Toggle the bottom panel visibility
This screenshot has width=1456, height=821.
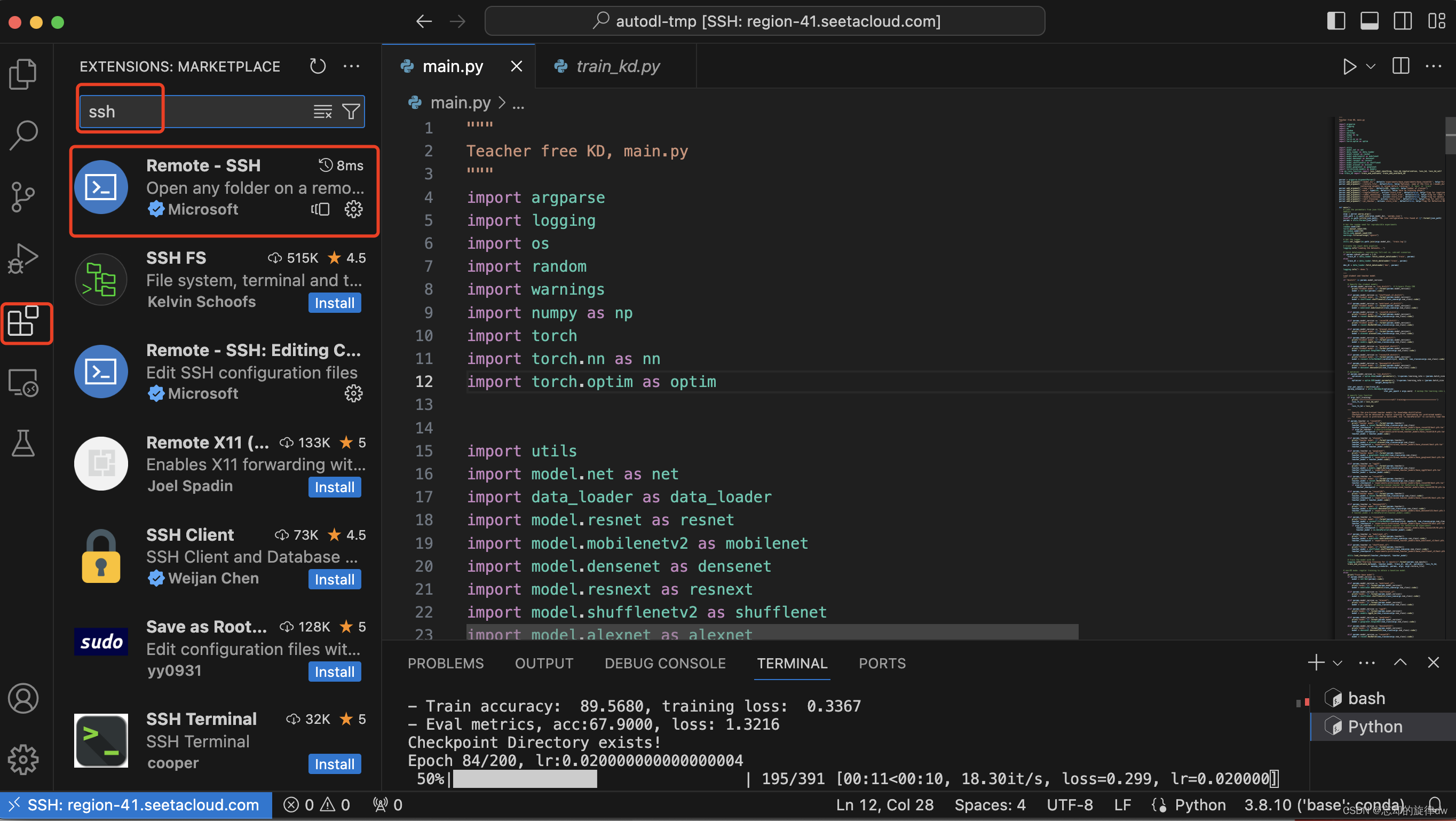click(x=1370, y=21)
